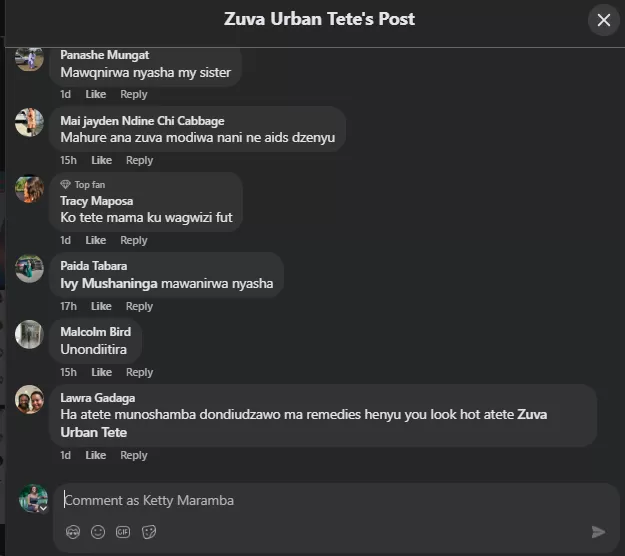Close Zuva Urban Tete's Post dialog

(x=603, y=20)
